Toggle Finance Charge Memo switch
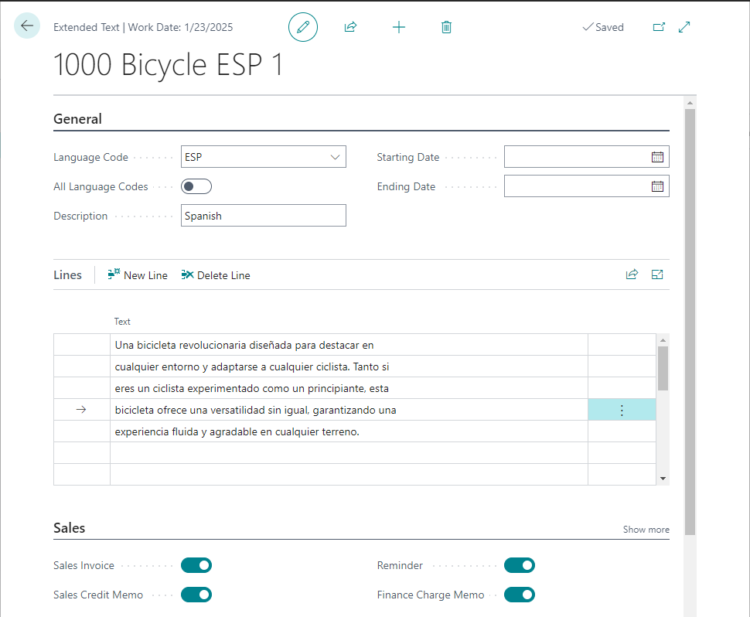This screenshot has height=617, width=750. coord(519,595)
